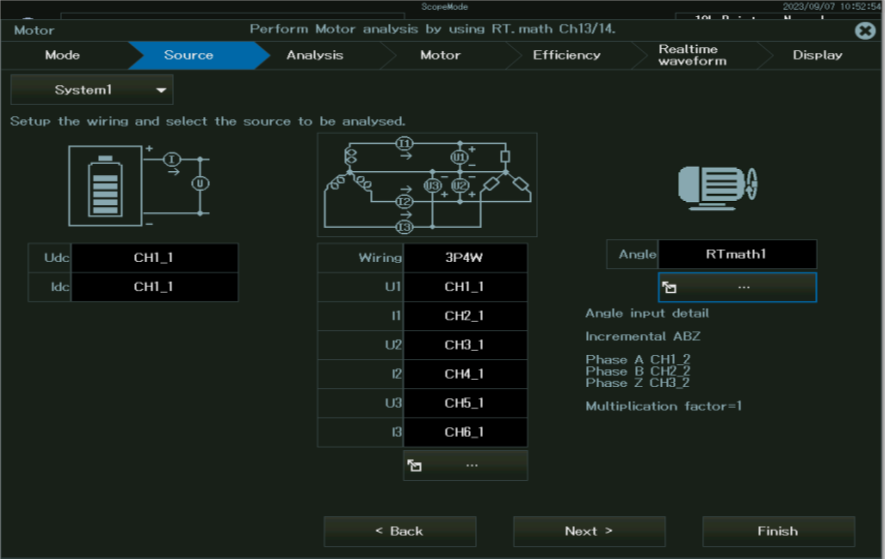Click the 'Multiplication factor=1' text
Screen dimensions: 885x559
click(663, 406)
